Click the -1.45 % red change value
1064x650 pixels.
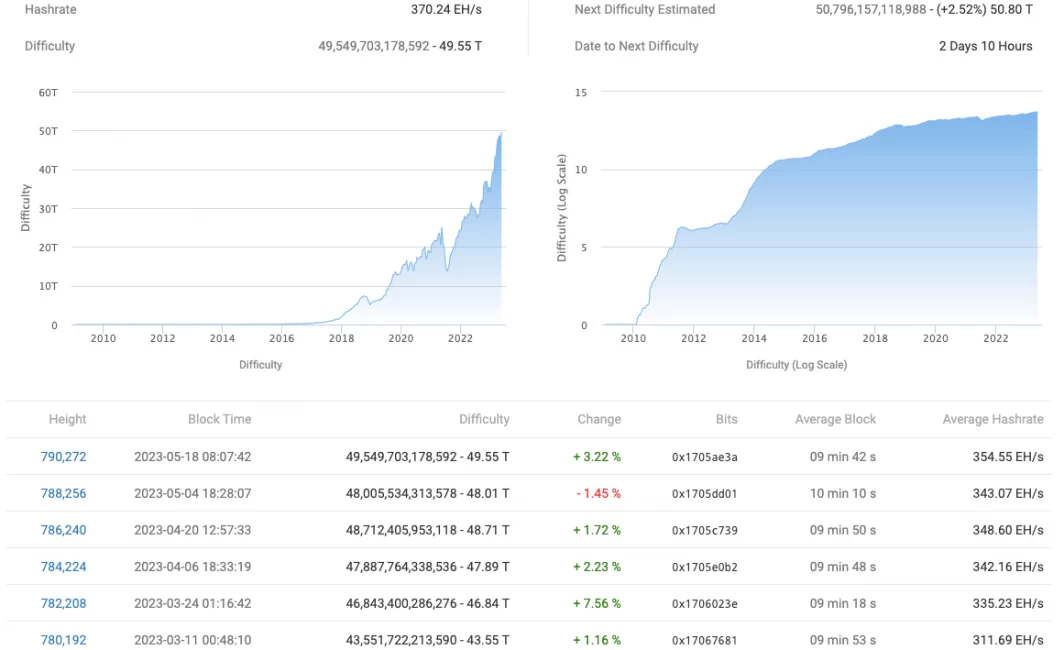click(x=597, y=494)
